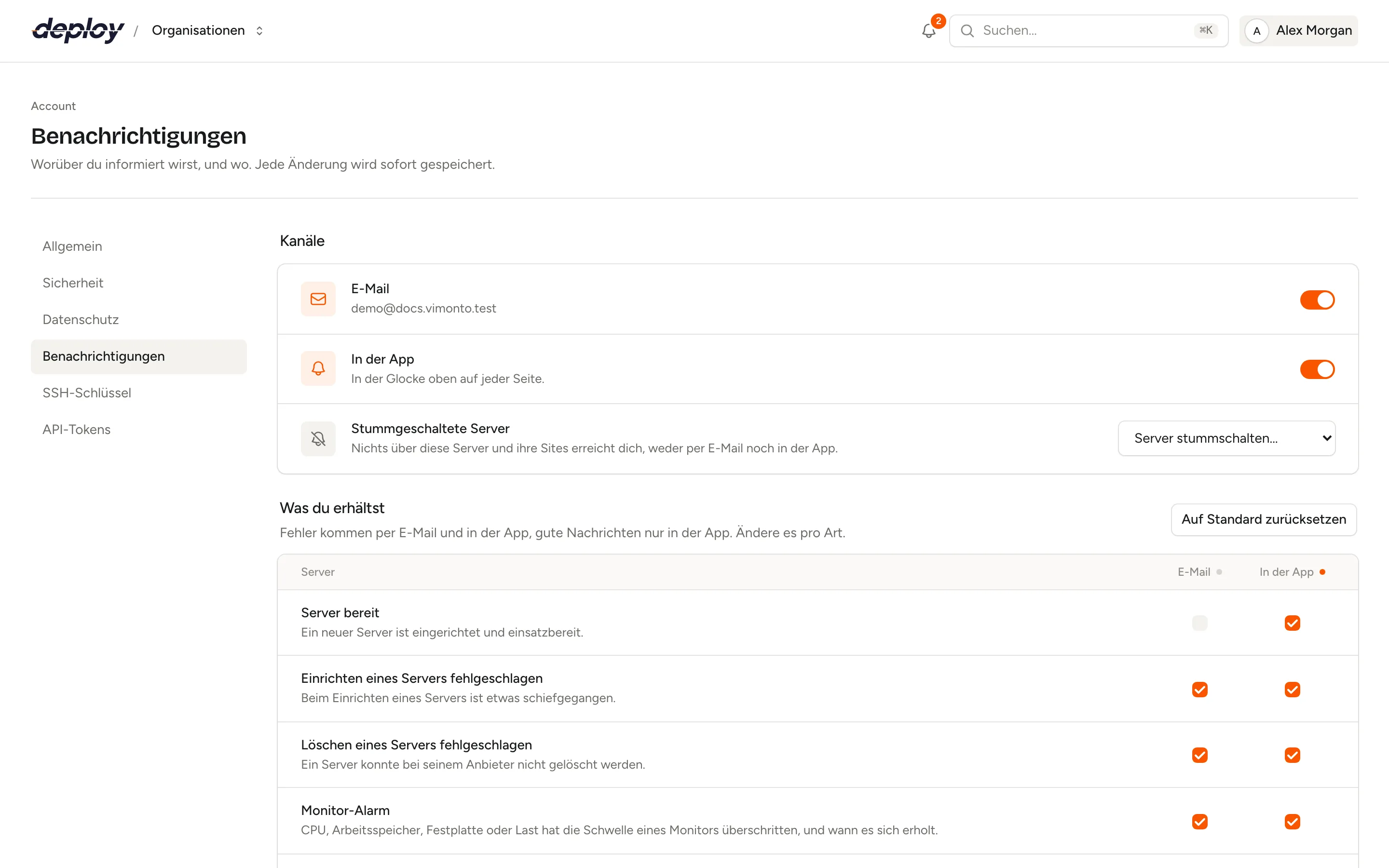Viewport: 1389px width, 868px height.
Task: Click the search magnifier icon
Action: pos(967,30)
